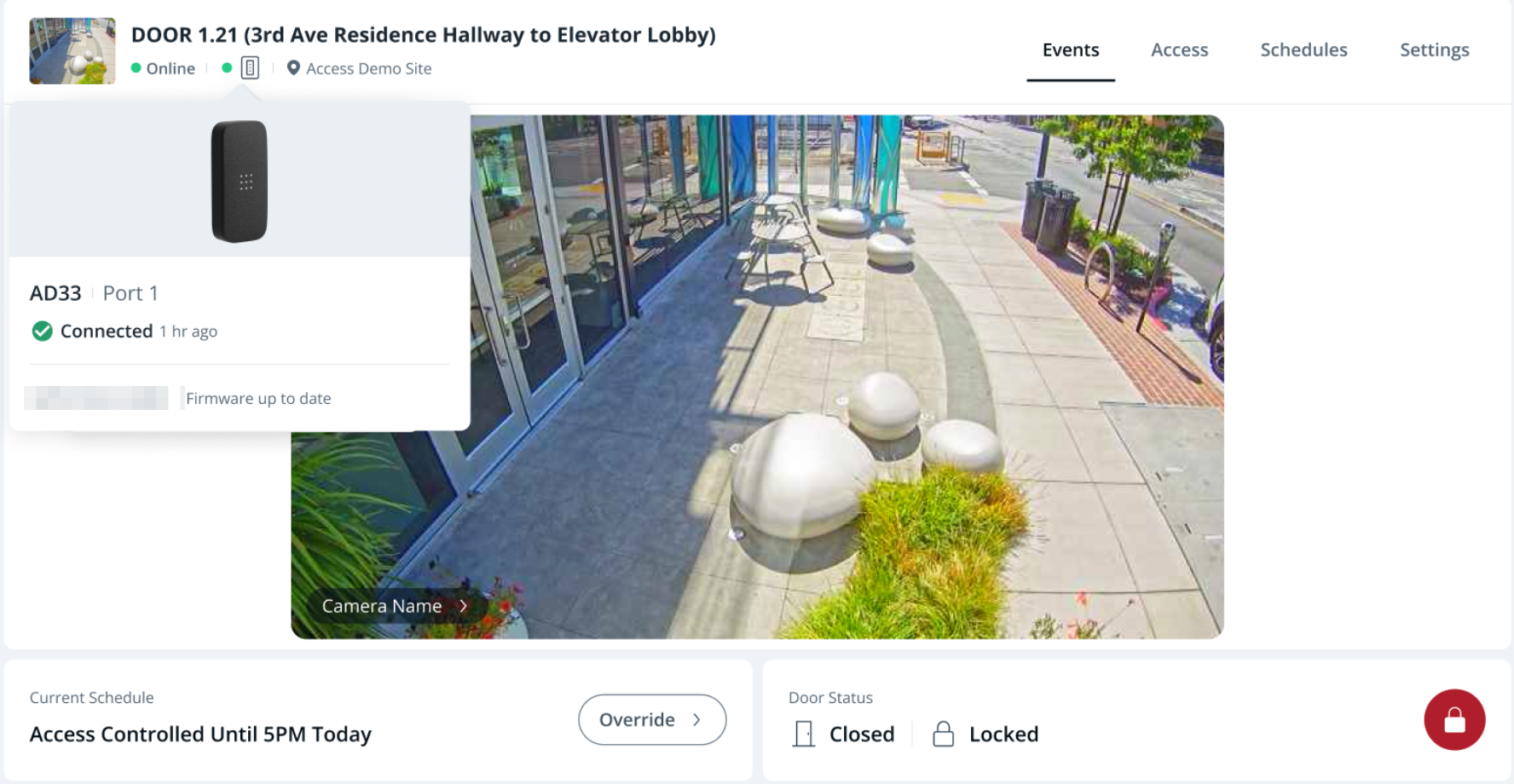
Task: Click the padlock icon beside Locked
Action: (x=943, y=734)
